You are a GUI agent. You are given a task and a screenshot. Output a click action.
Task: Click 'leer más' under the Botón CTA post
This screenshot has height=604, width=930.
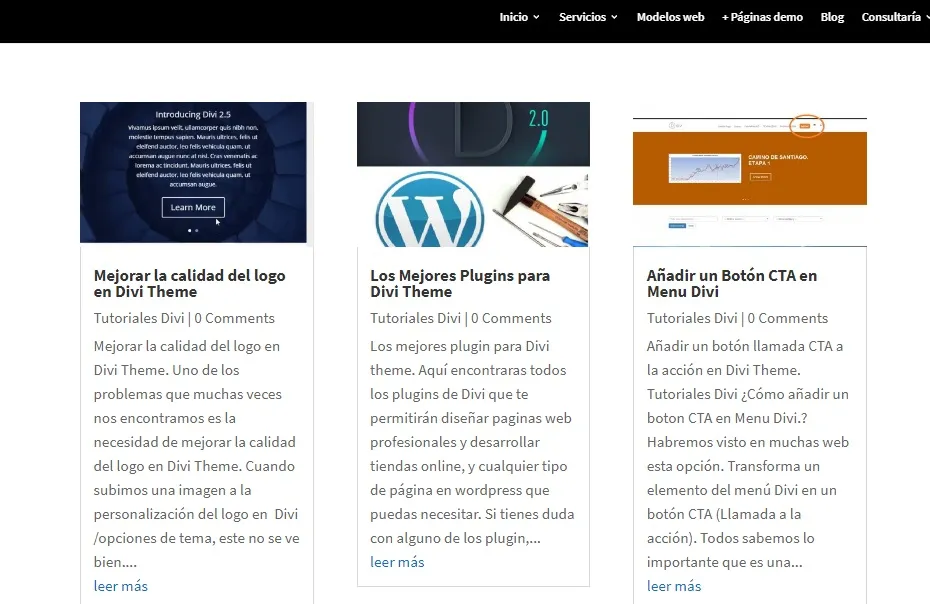[x=673, y=586]
